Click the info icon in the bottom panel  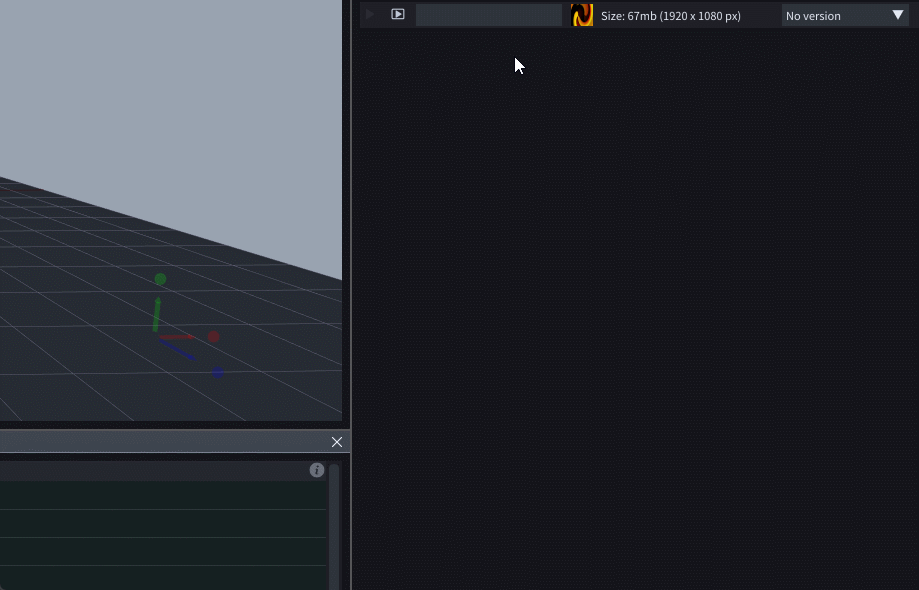pos(317,470)
